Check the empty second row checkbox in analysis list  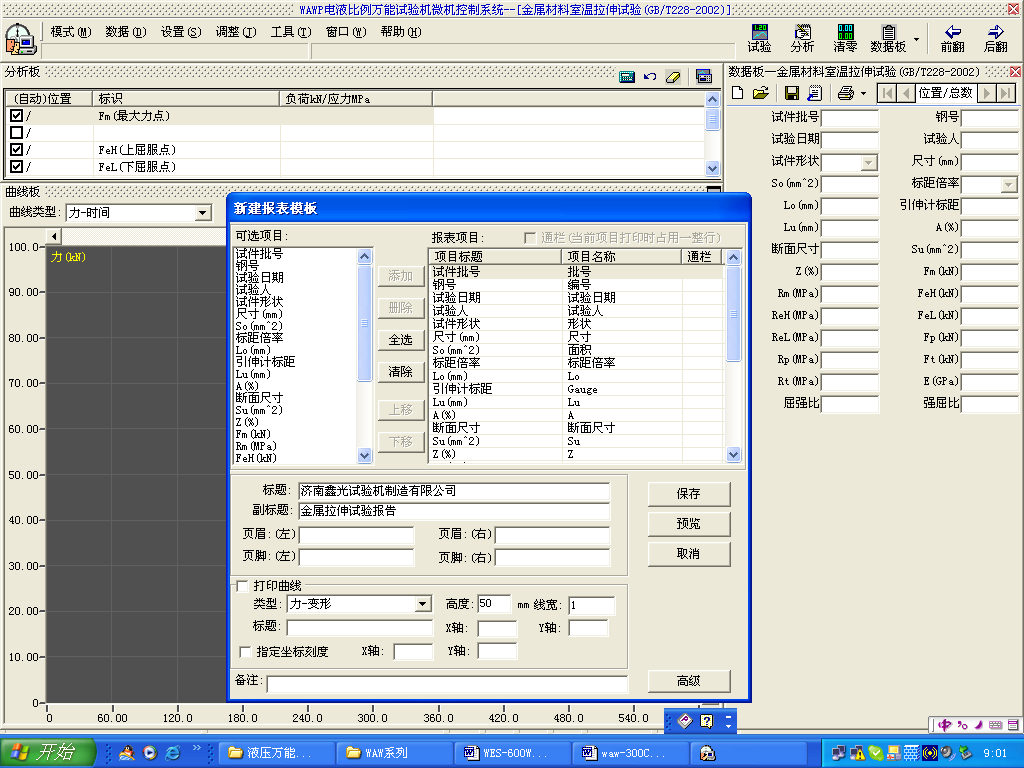coord(16,133)
